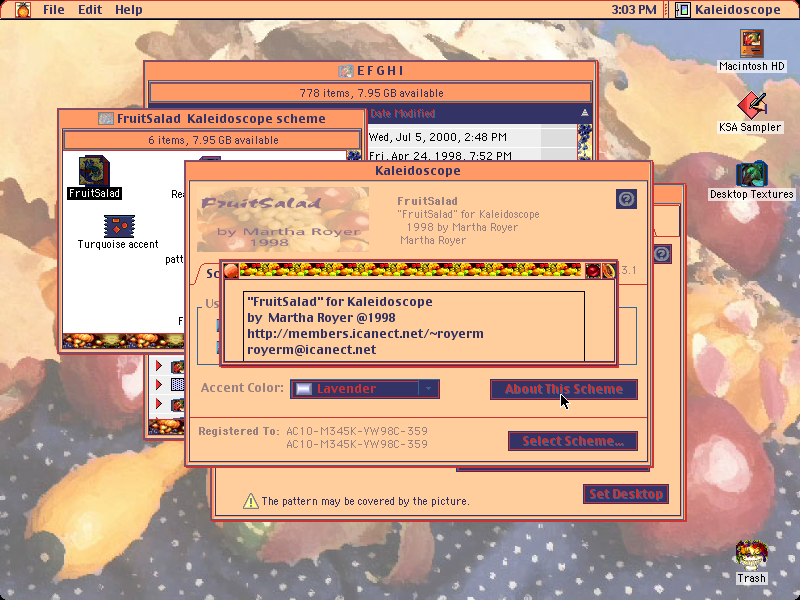Click the Lavender color swatch in Accent Color
The width and height of the screenshot is (800, 600).
[304, 389]
